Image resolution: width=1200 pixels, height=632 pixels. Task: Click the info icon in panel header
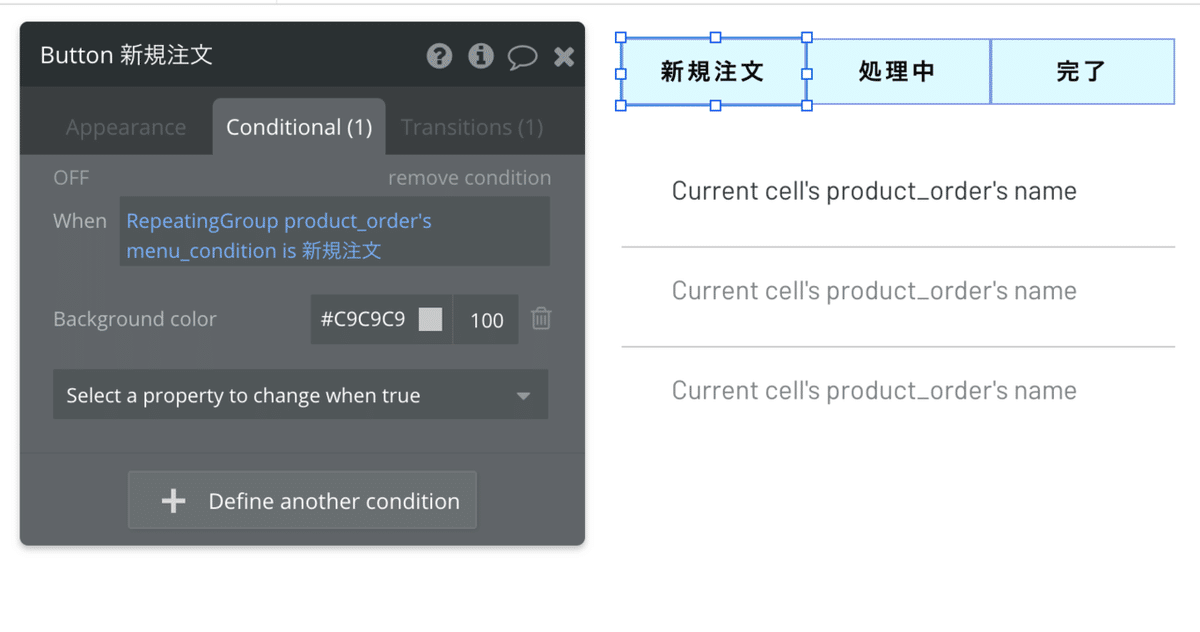(x=481, y=56)
